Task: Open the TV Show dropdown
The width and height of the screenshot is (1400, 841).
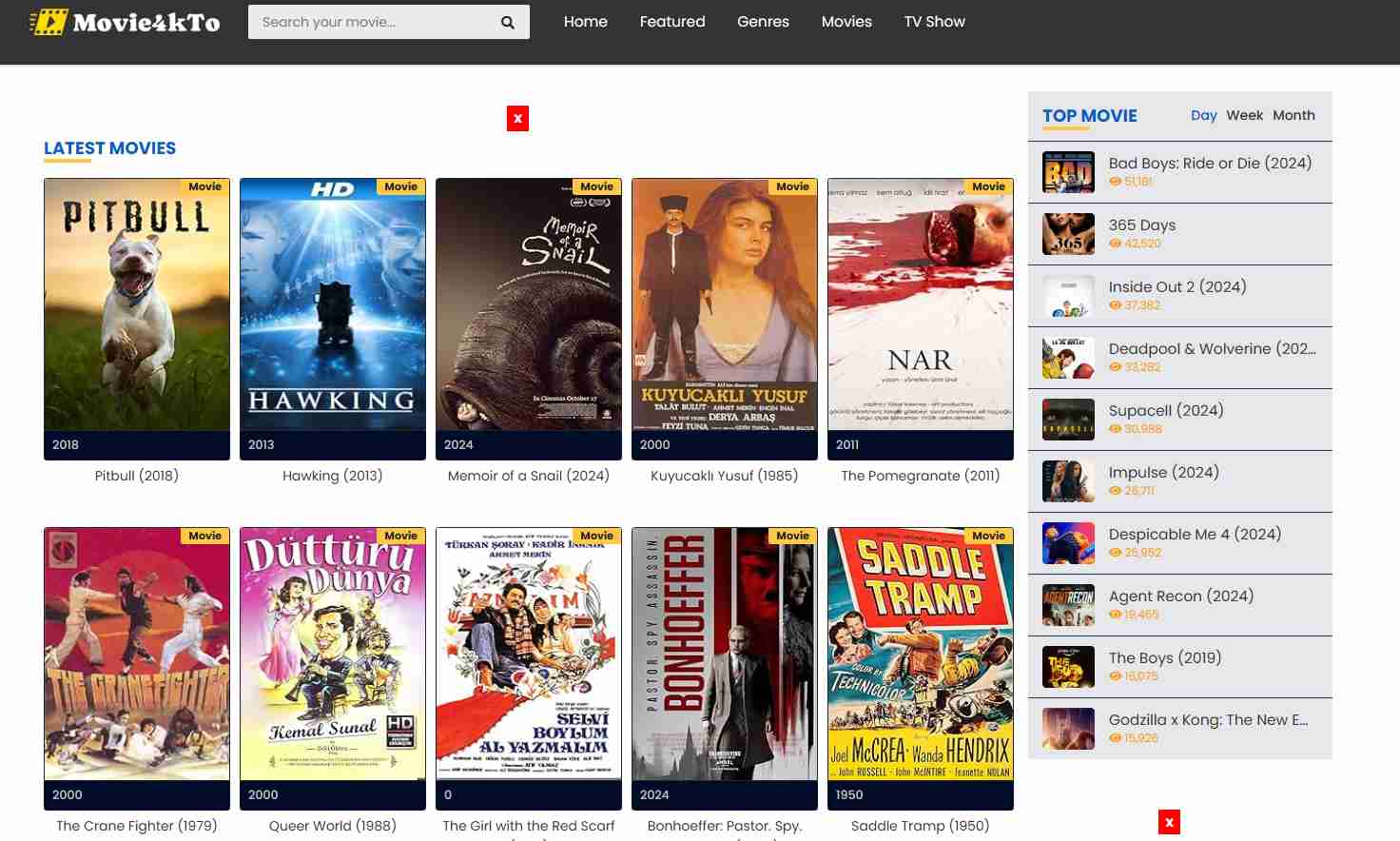Action: pos(935,22)
